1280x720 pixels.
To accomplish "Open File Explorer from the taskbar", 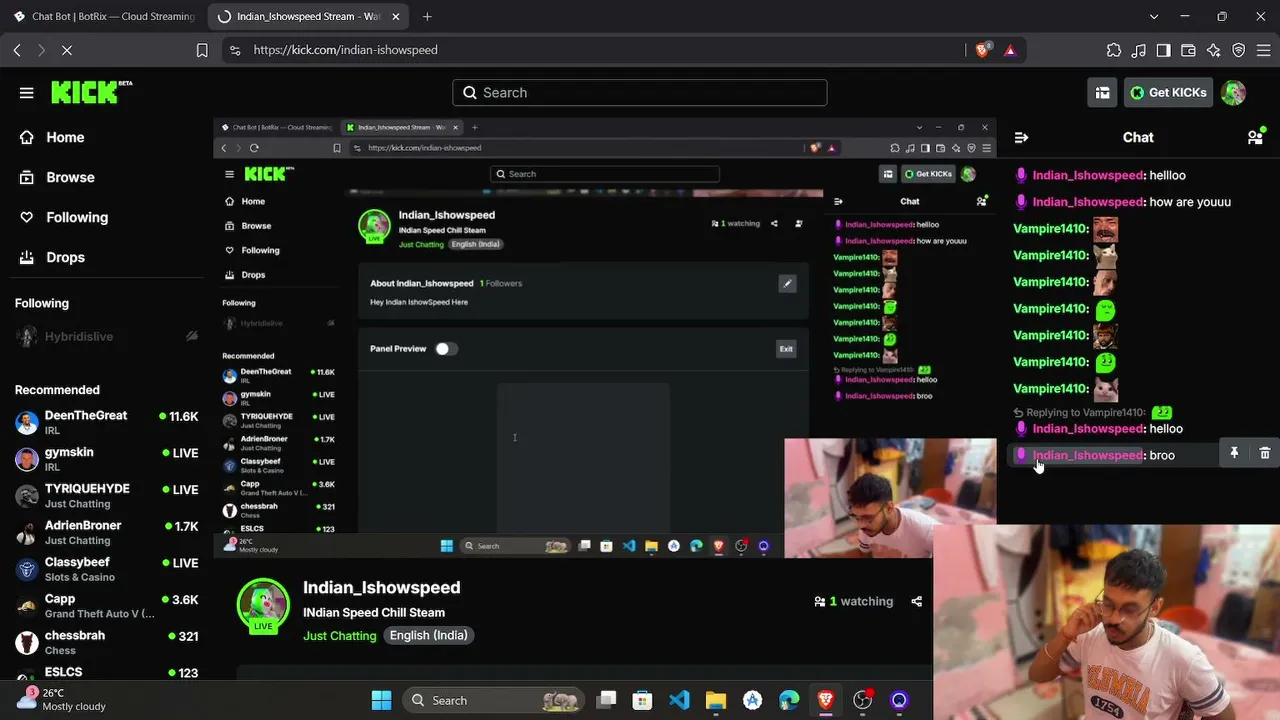I will click(716, 700).
